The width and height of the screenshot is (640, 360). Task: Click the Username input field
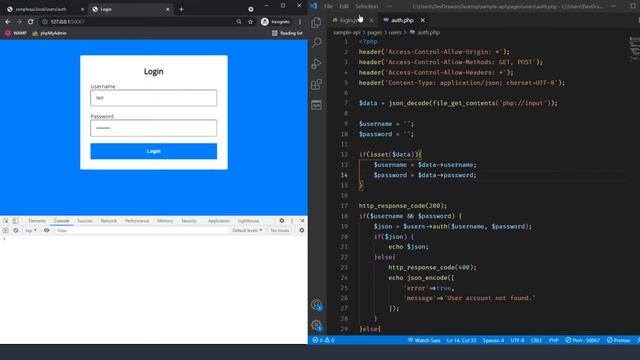(x=153, y=98)
